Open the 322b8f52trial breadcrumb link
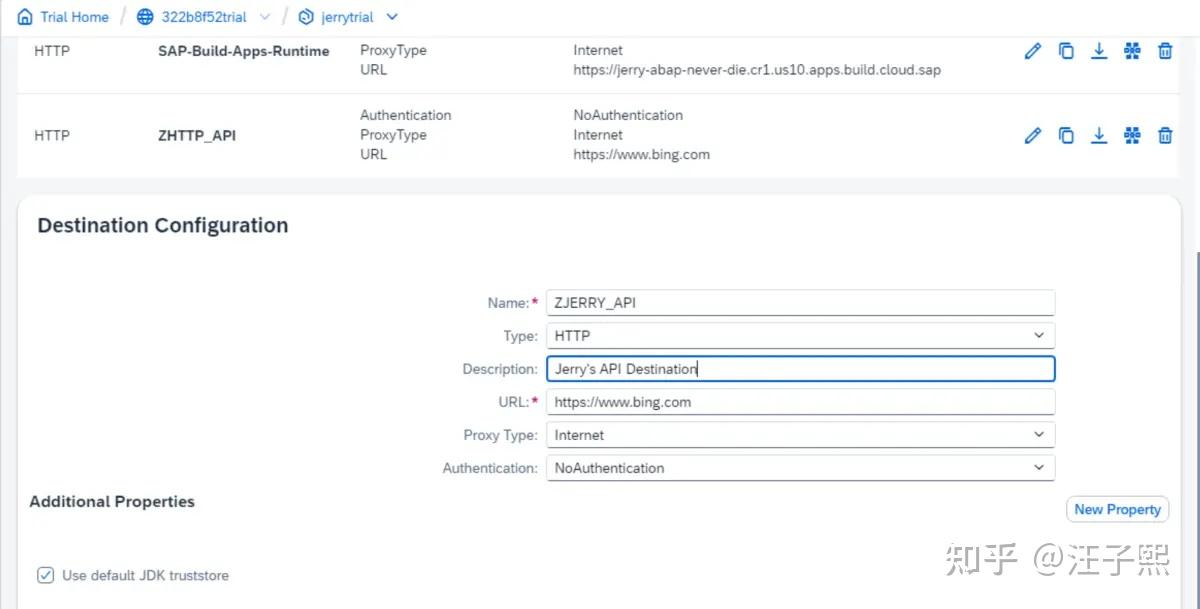Viewport: 1200px width, 609px height. [x=204, y=17]
